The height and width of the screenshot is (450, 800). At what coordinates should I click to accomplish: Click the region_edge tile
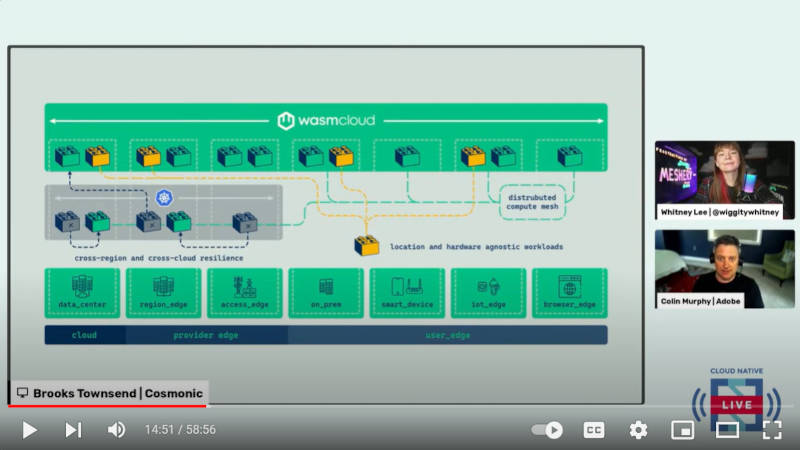[x=163, y=293]
